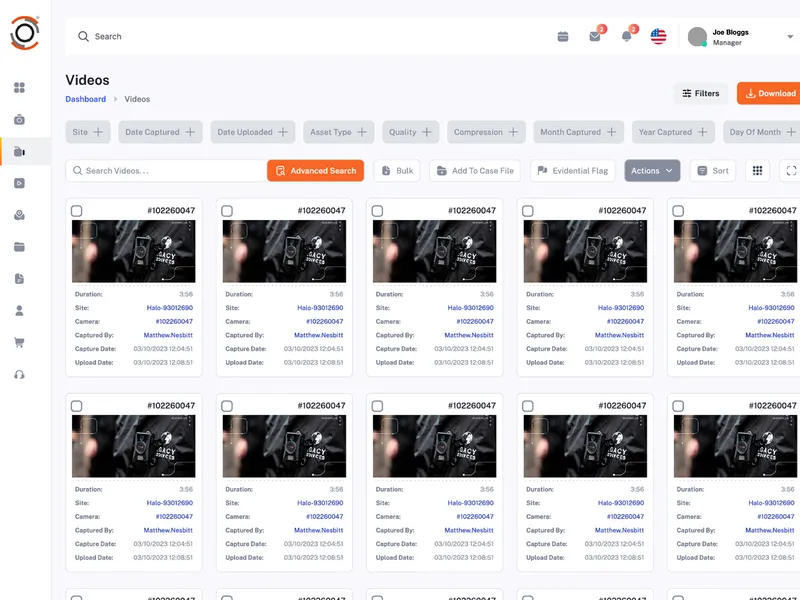Click the orange Download button
The height and width of the screenshot is (600, 800).
tap(769, 93)
